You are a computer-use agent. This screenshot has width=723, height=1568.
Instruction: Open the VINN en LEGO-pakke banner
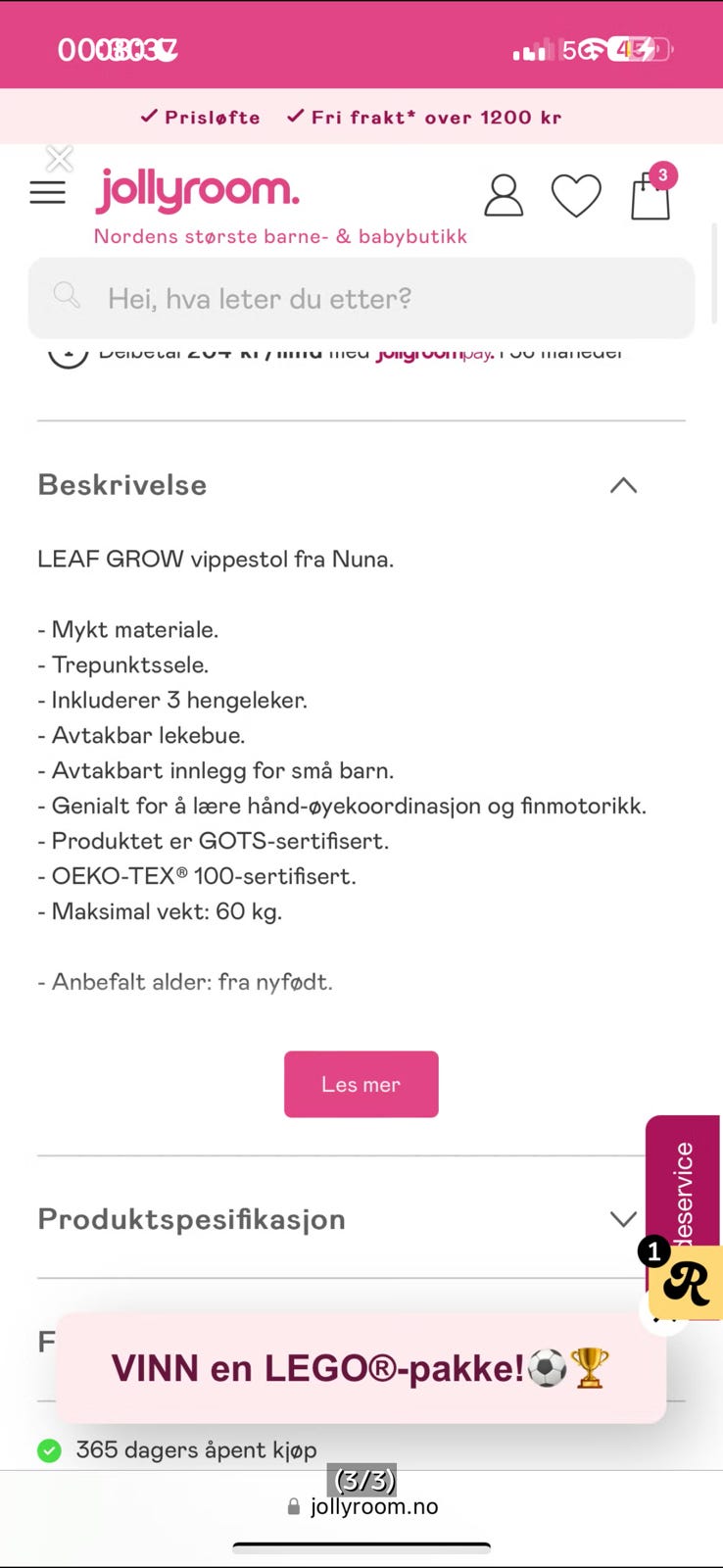[x=361, y=1368]
